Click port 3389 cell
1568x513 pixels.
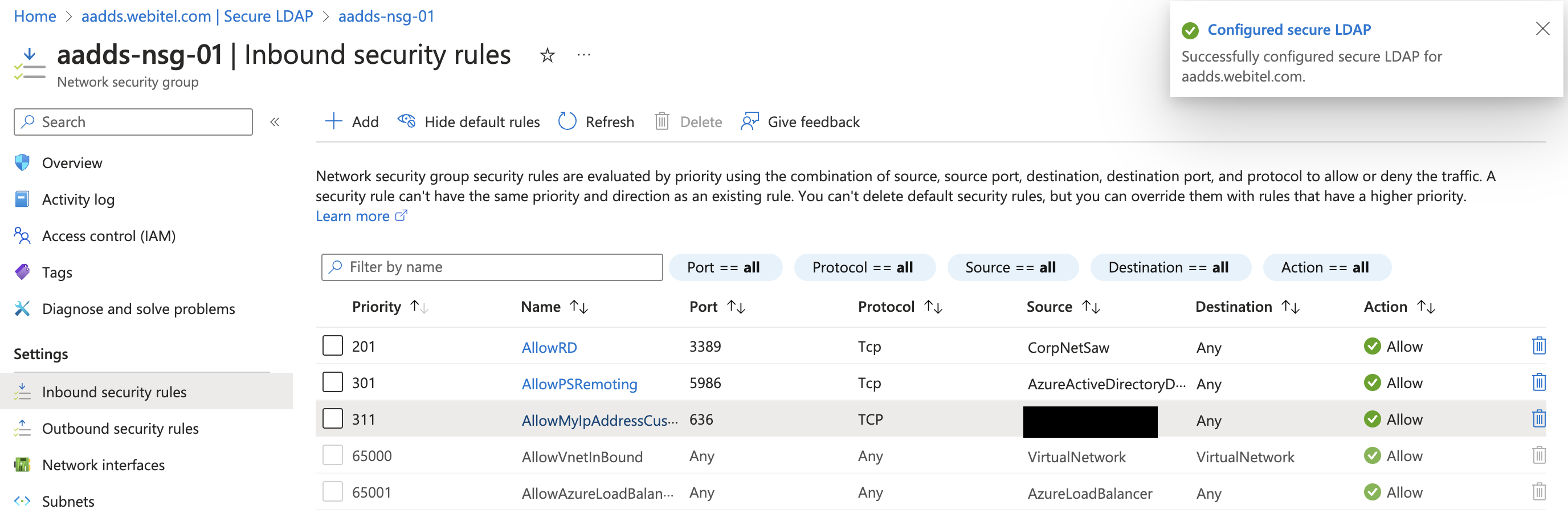[x=705, y=347]
